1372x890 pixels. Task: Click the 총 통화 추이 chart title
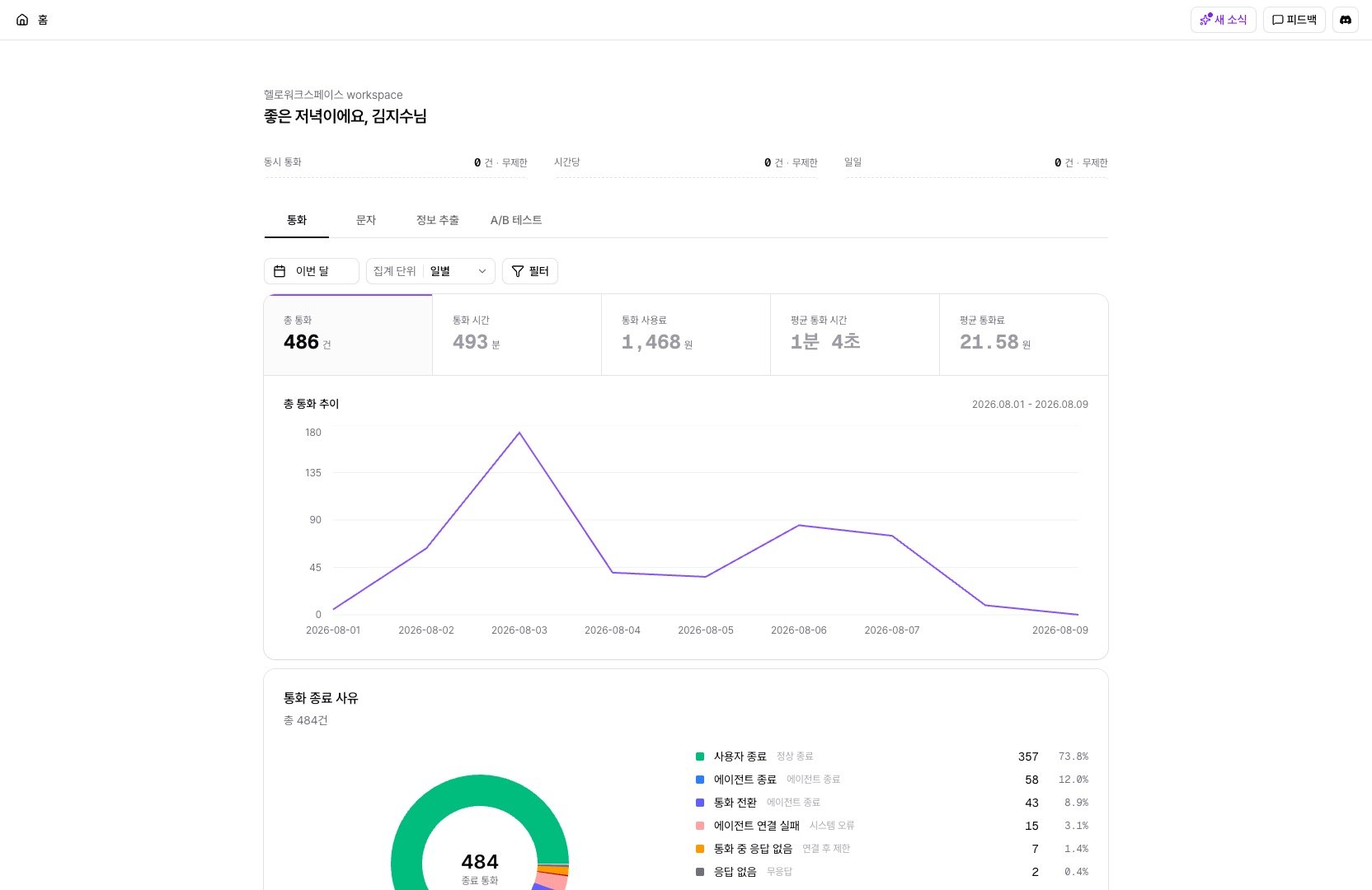[312, 404]
